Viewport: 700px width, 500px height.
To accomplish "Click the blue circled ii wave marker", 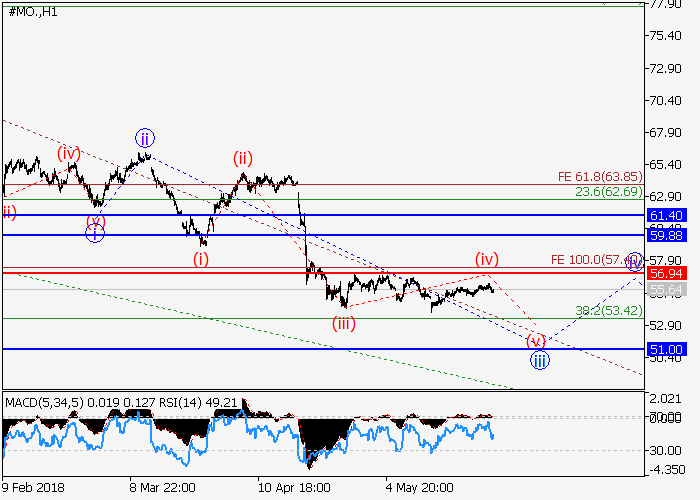I will click(x=144, y=138).
